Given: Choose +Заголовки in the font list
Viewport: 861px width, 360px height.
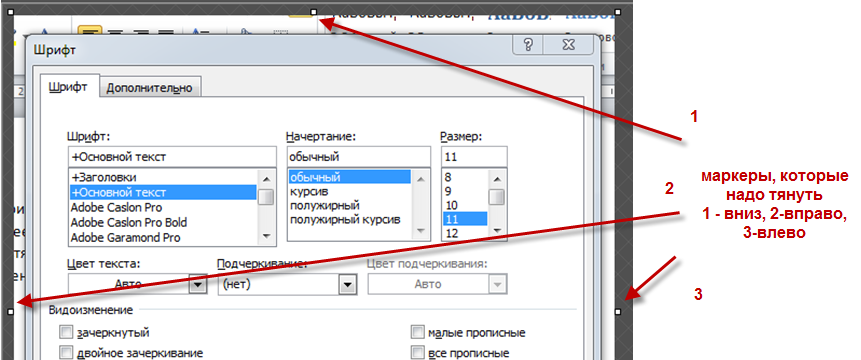Looking at the screenshot, I should [163, 178].
